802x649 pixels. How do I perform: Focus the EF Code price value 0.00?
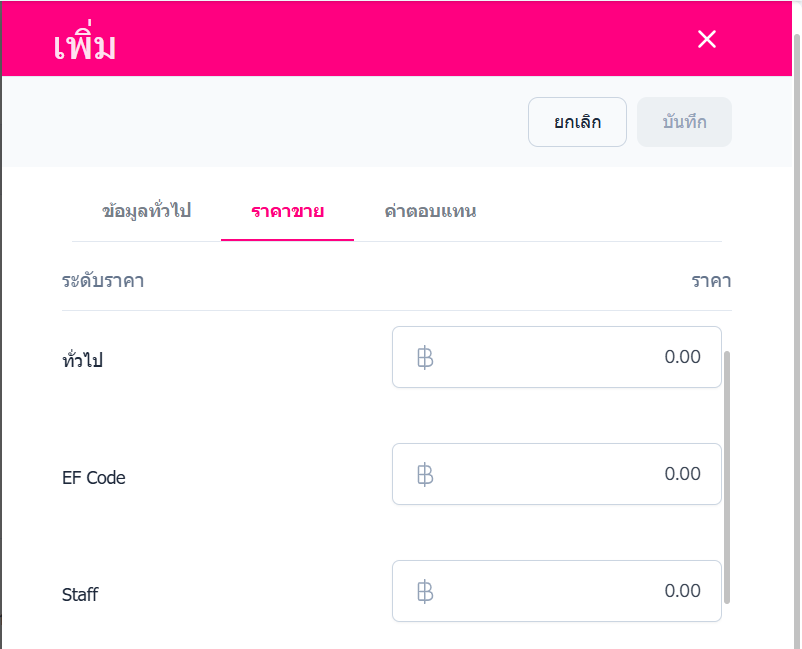point(682,474)
